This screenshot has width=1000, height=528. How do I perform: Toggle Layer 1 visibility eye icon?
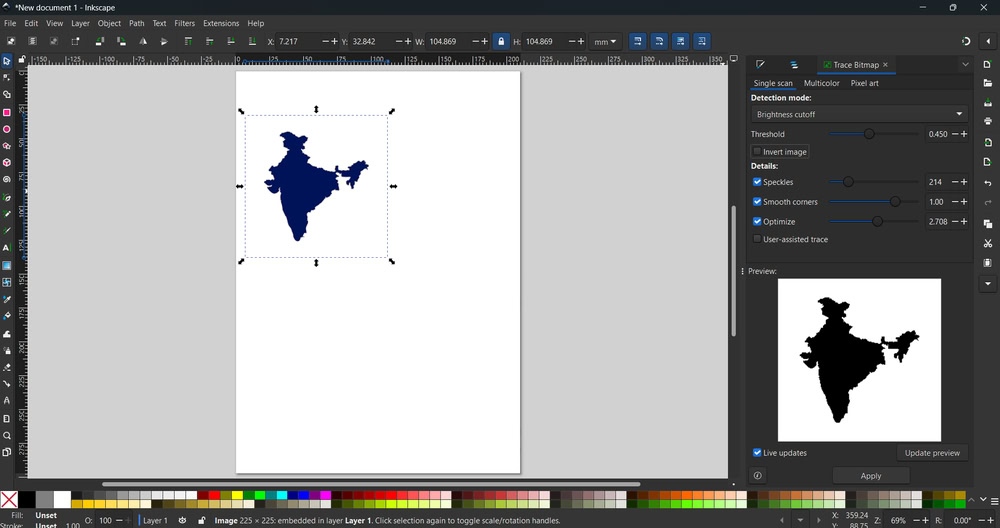182,520
